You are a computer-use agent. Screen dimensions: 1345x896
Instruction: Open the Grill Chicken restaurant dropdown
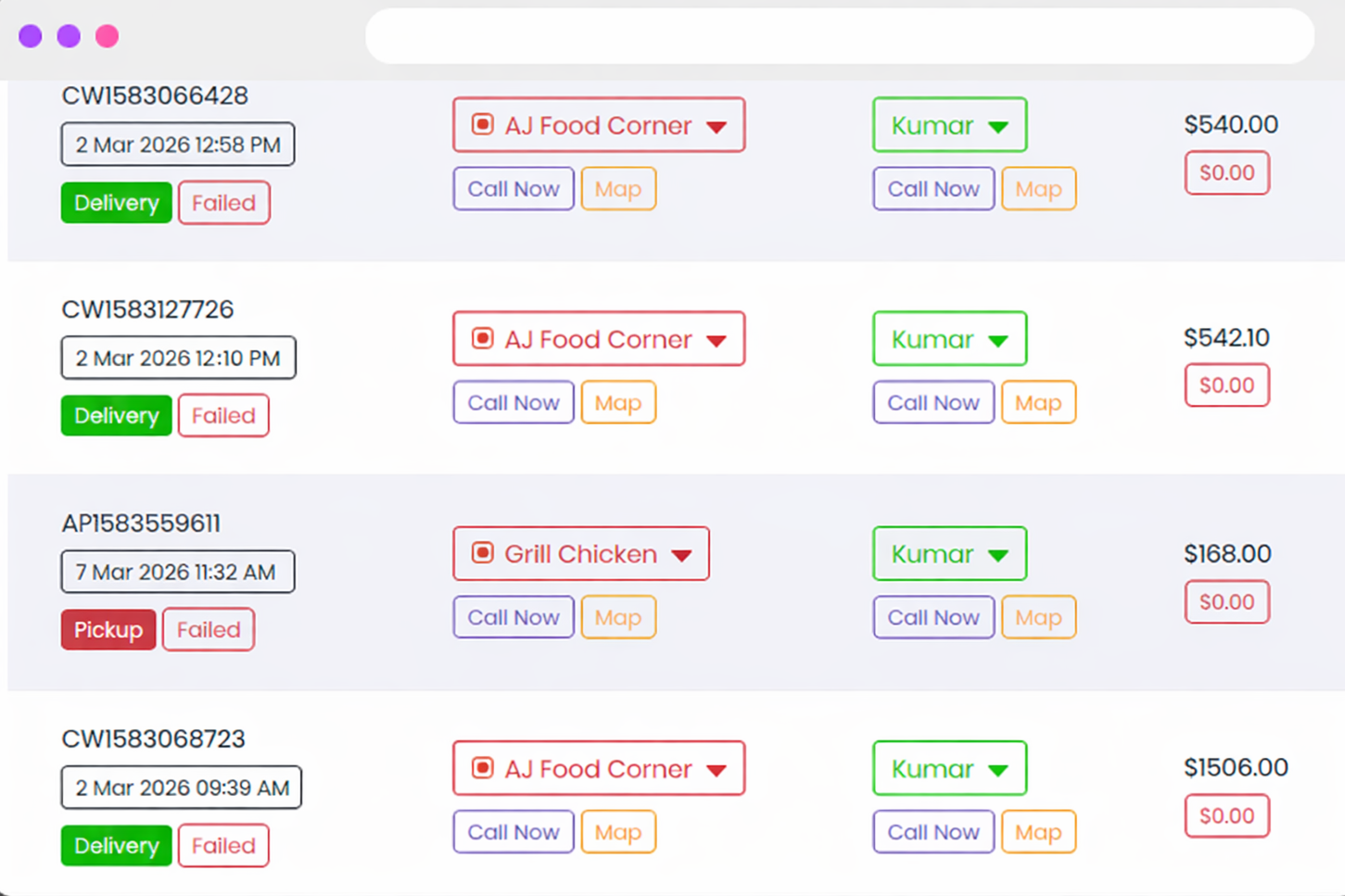(x=683, y=554)
